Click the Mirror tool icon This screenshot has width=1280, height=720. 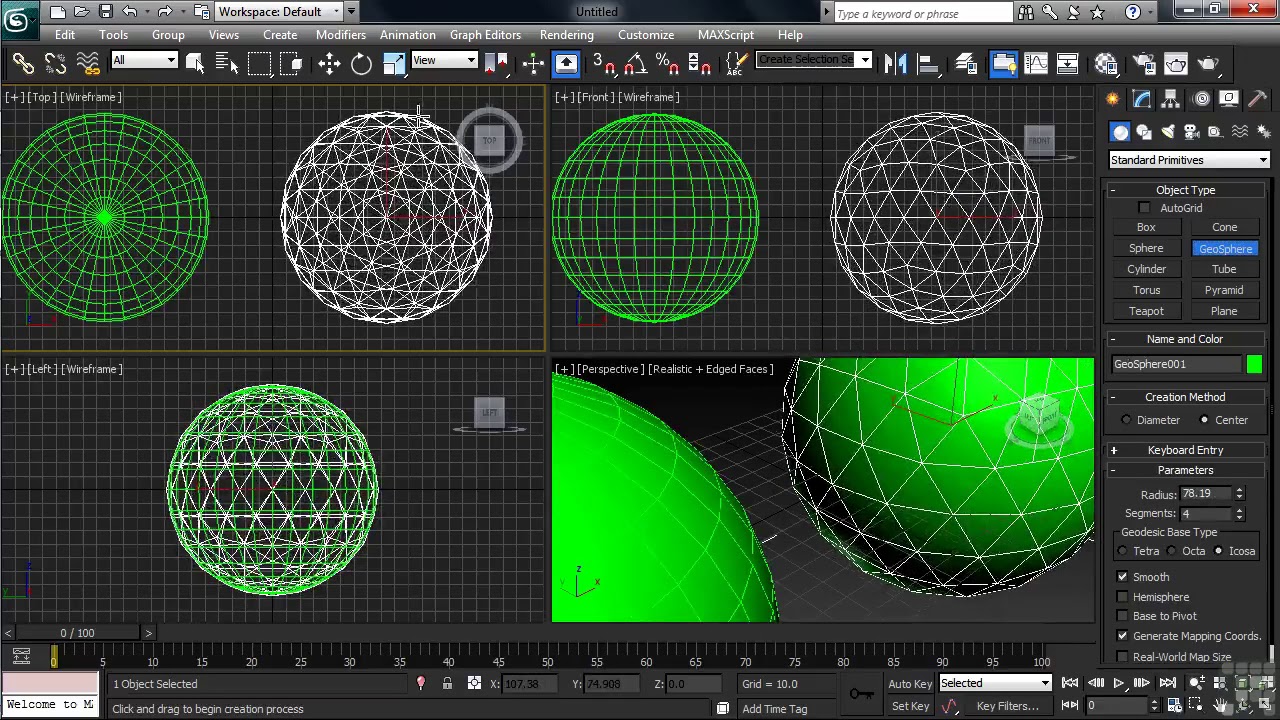click(894, 64)
